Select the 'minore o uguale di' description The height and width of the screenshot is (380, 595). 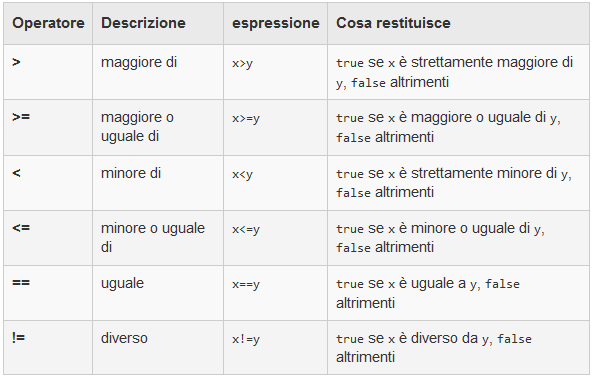point(153,238)
